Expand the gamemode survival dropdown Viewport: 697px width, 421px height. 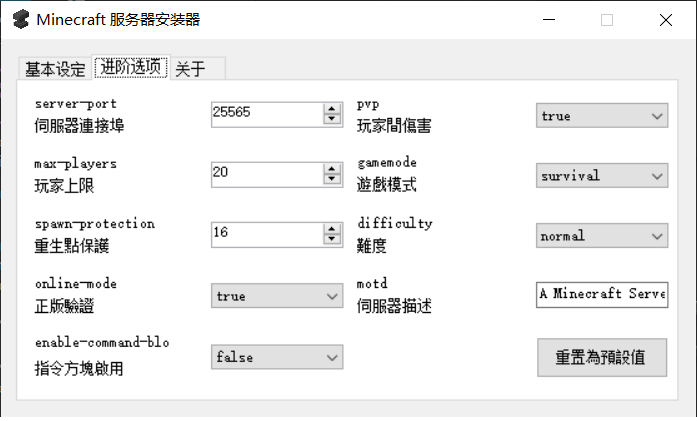coord(602,176)
